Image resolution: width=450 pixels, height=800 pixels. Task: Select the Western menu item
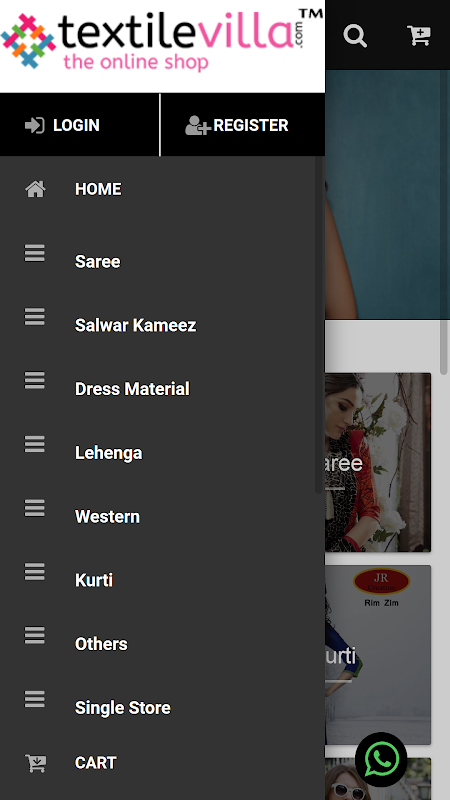(x=107, y=516)
